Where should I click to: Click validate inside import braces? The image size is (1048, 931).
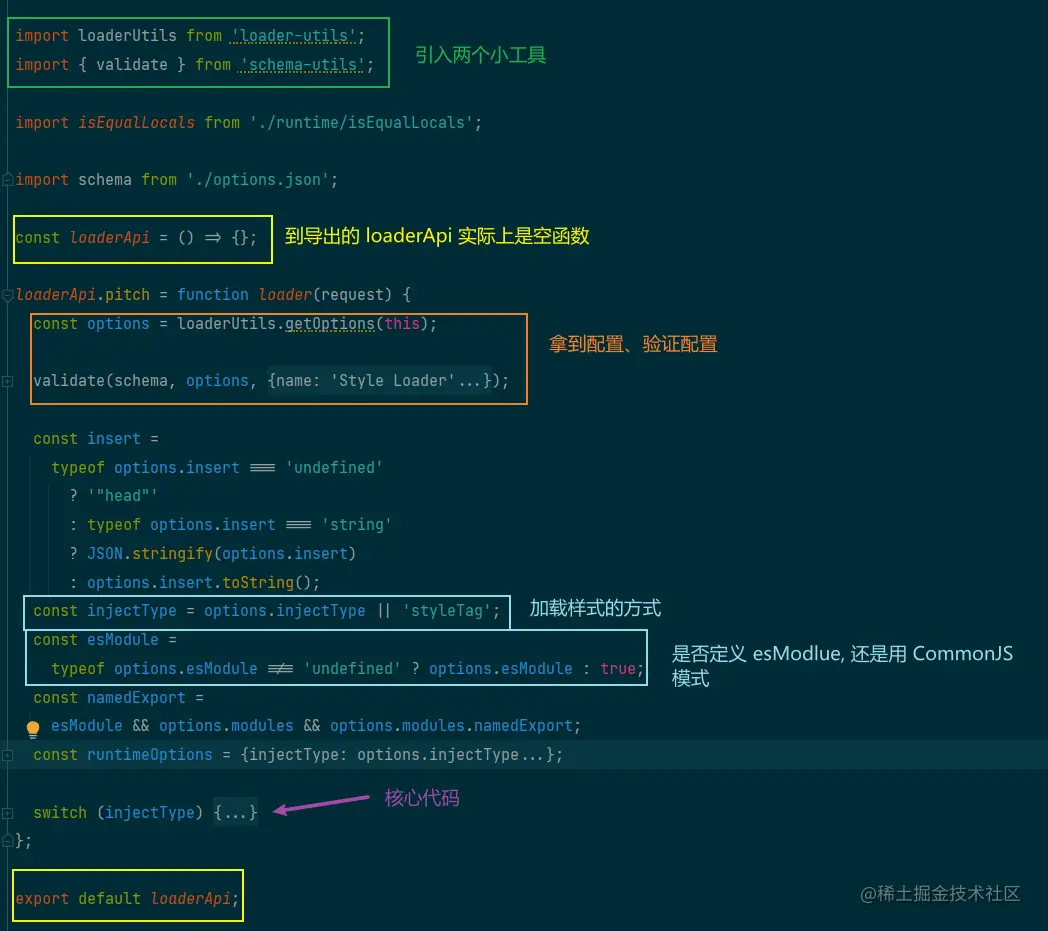click(x=132, y=65)
